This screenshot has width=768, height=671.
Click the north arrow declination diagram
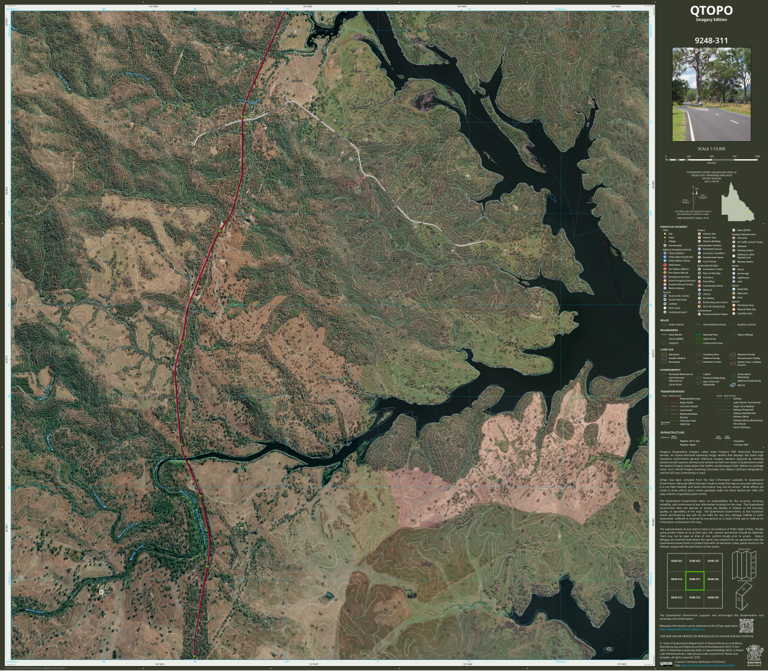pyautogui.click(x=696, y=197)
